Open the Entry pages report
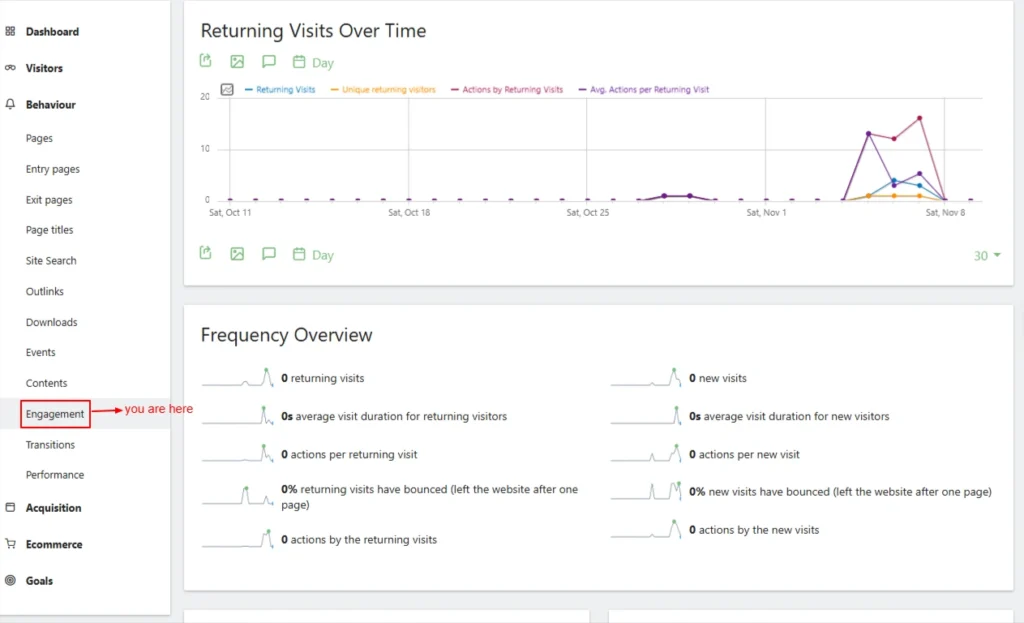Screen dimensions: 1024x623 [52, 170]
